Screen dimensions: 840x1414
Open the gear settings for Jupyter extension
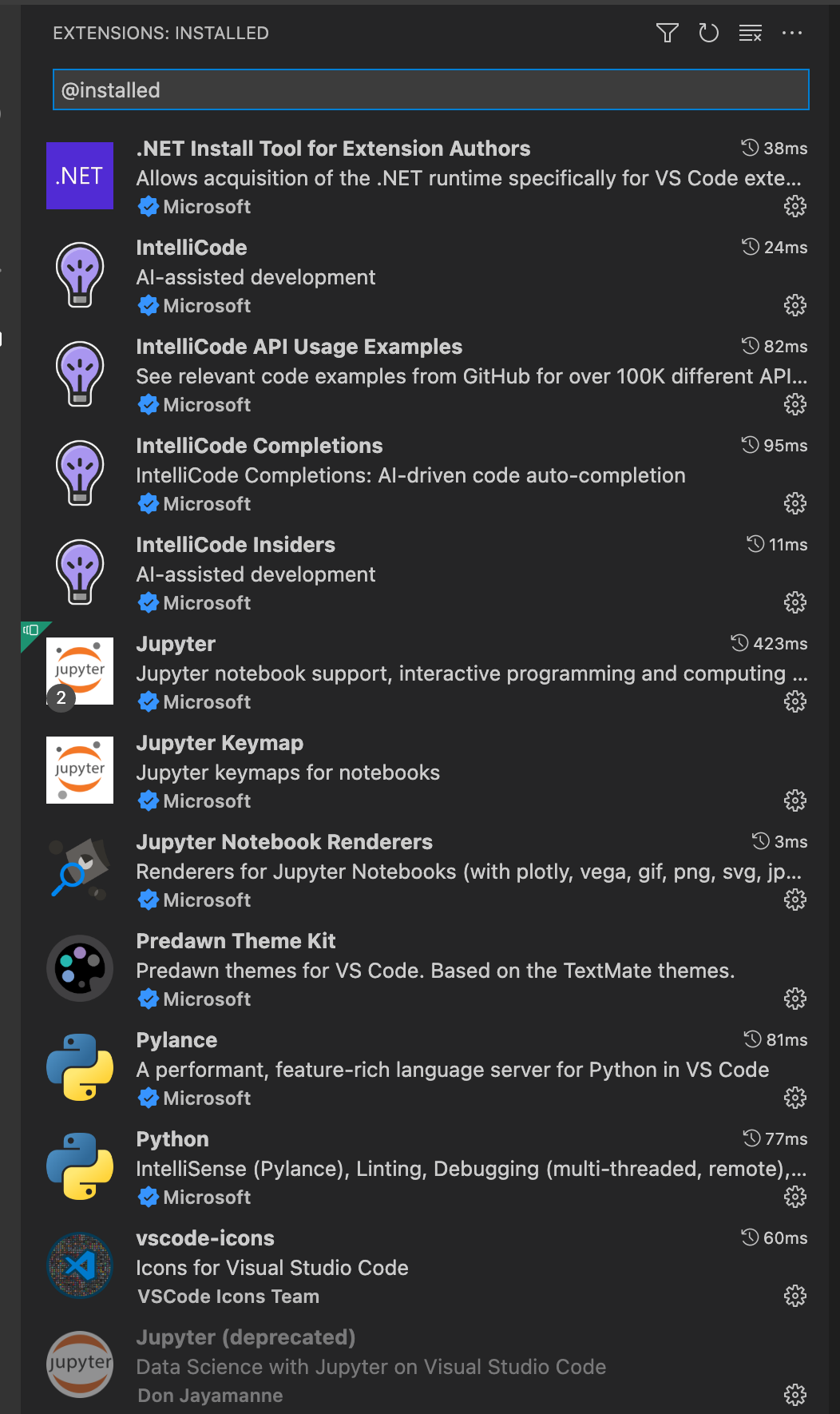pyautogui.click(x=795, y=701)
